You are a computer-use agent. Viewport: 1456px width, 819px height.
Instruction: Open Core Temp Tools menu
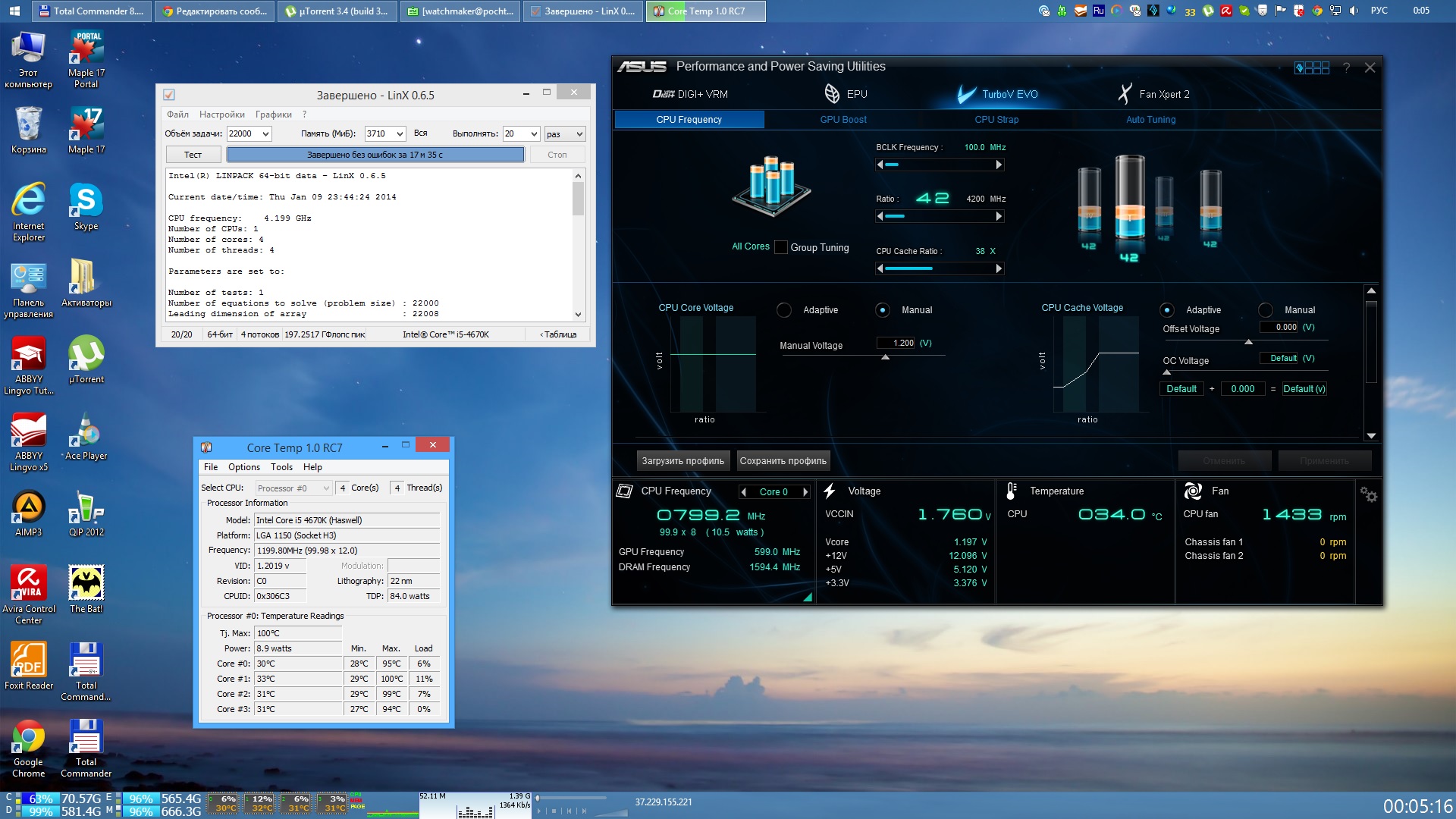coord(281,467)
